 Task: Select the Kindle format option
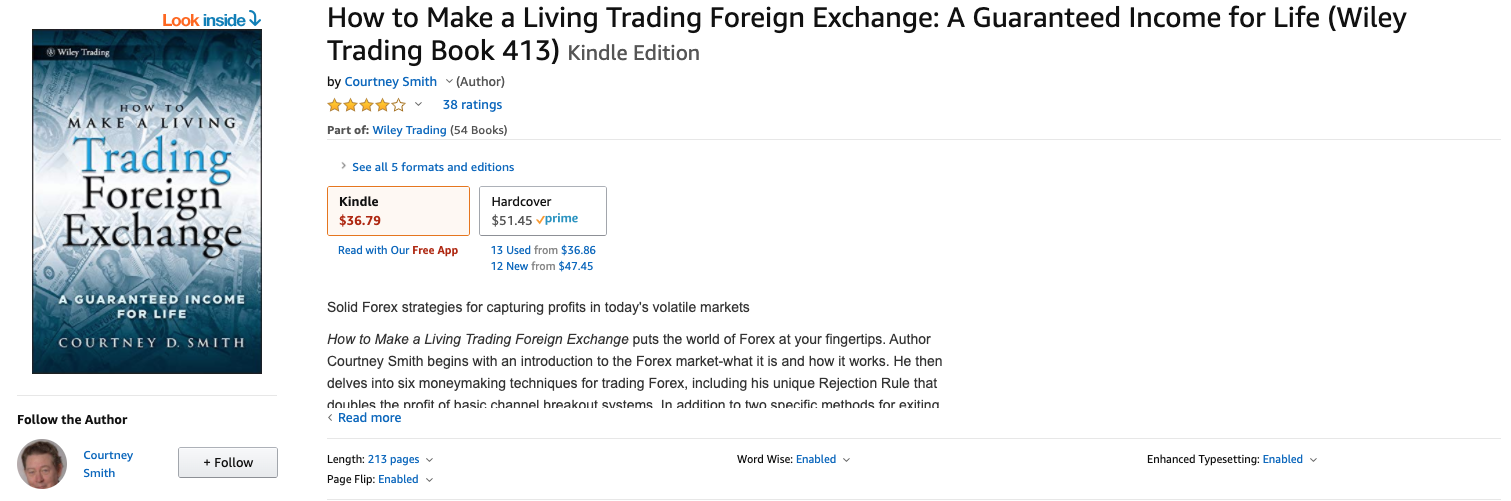tap(398, 211)
